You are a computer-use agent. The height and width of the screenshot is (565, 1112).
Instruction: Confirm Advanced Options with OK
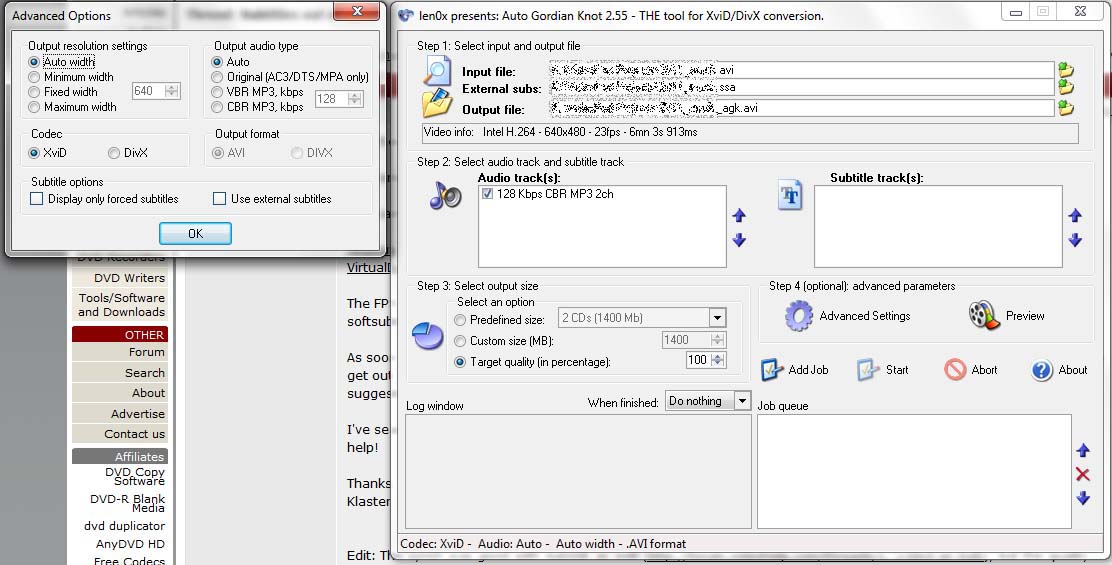pyautogui.click(x=195, y=233)
